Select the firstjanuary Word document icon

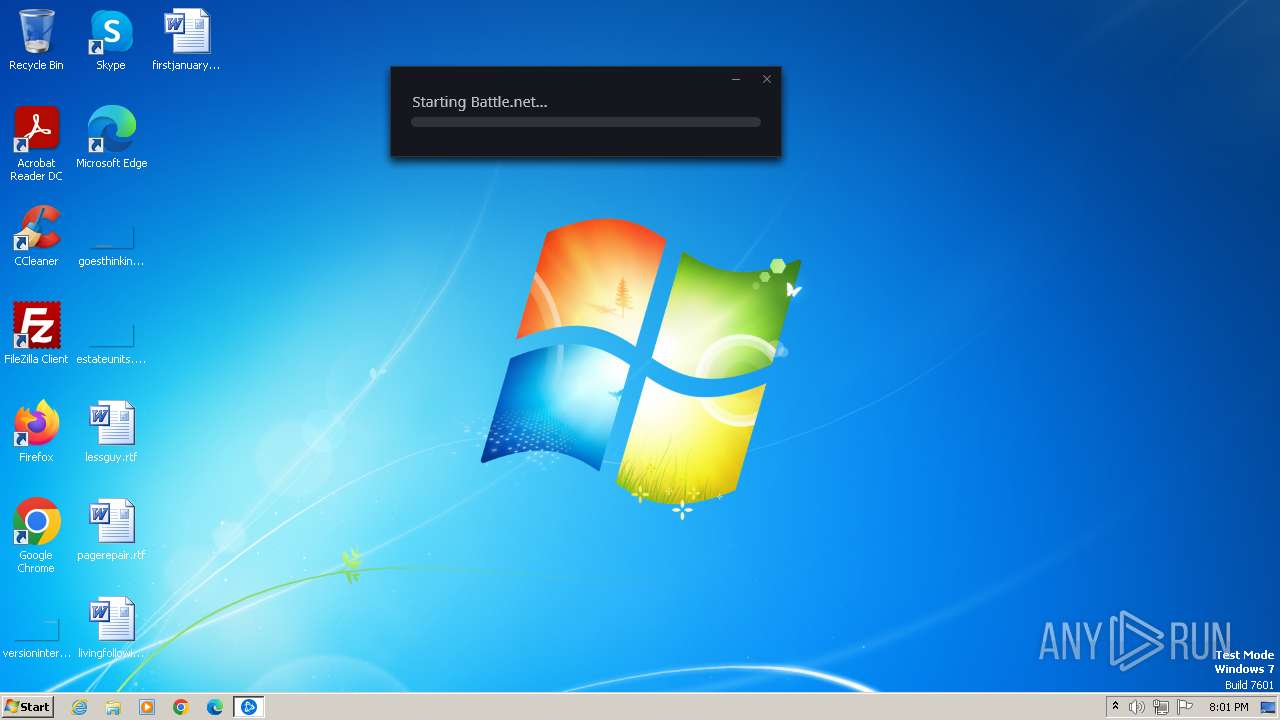click(186, 40)
